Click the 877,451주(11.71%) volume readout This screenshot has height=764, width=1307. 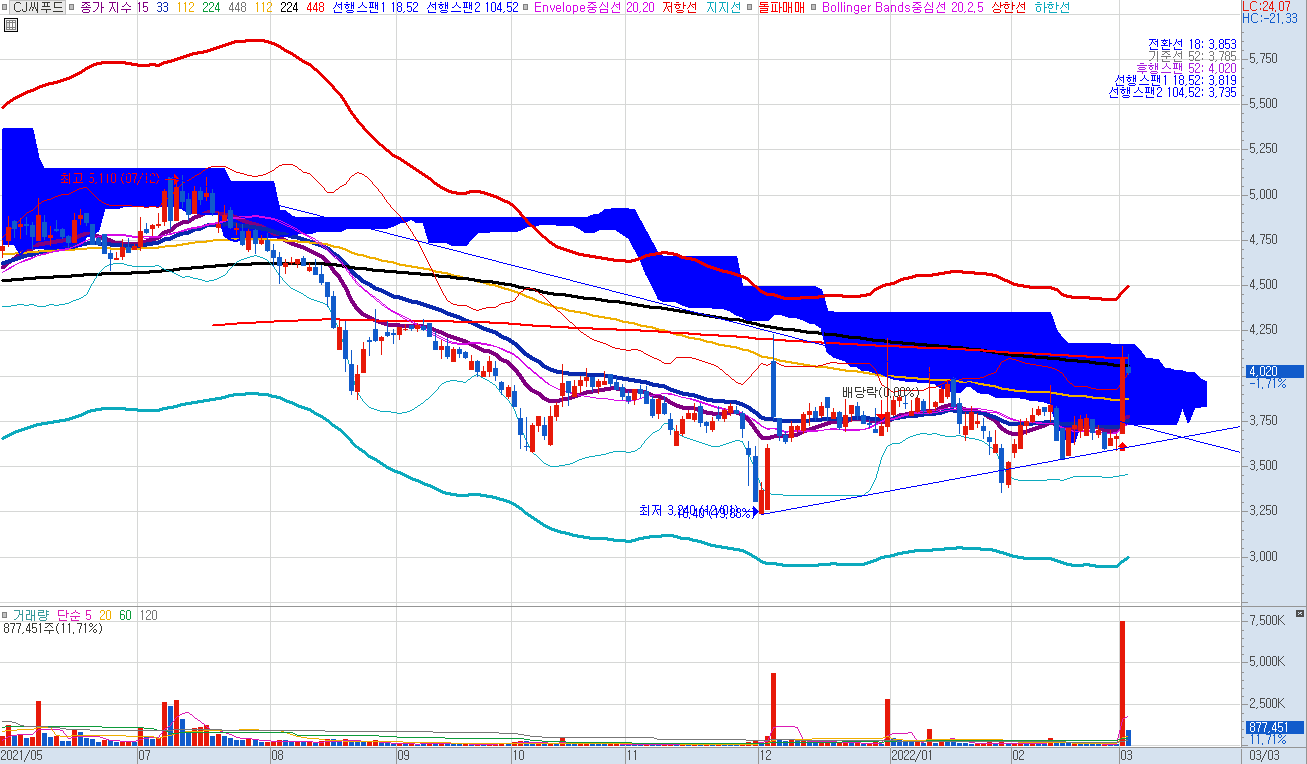[x=52, y=629]
